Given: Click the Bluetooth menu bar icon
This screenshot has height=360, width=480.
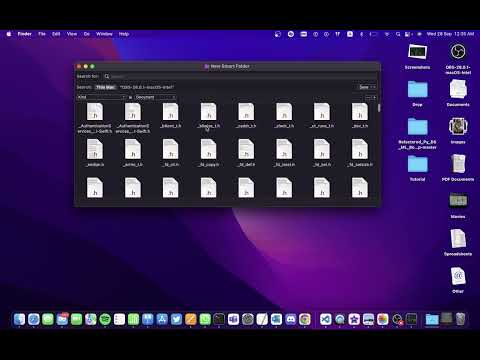Looking at the screenshot, I should pos(361,34).
